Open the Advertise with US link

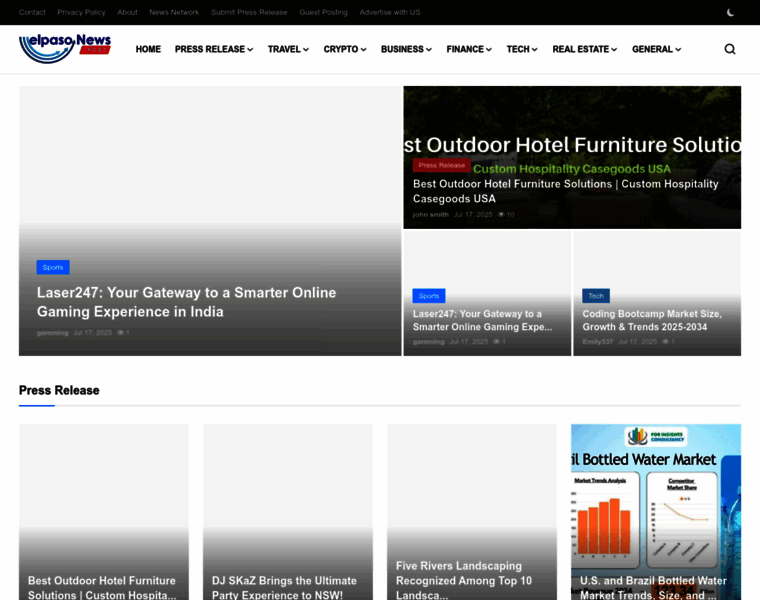[390, 12]
